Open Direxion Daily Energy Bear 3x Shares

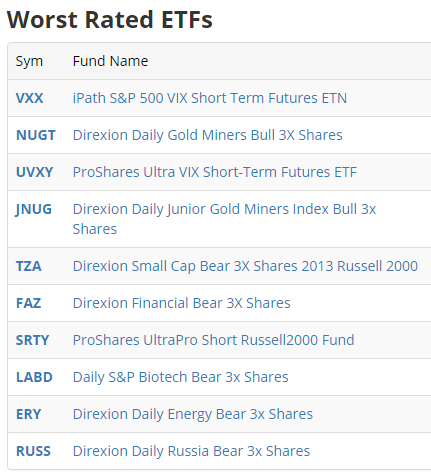pyautogui.click(x=193, y=414)
